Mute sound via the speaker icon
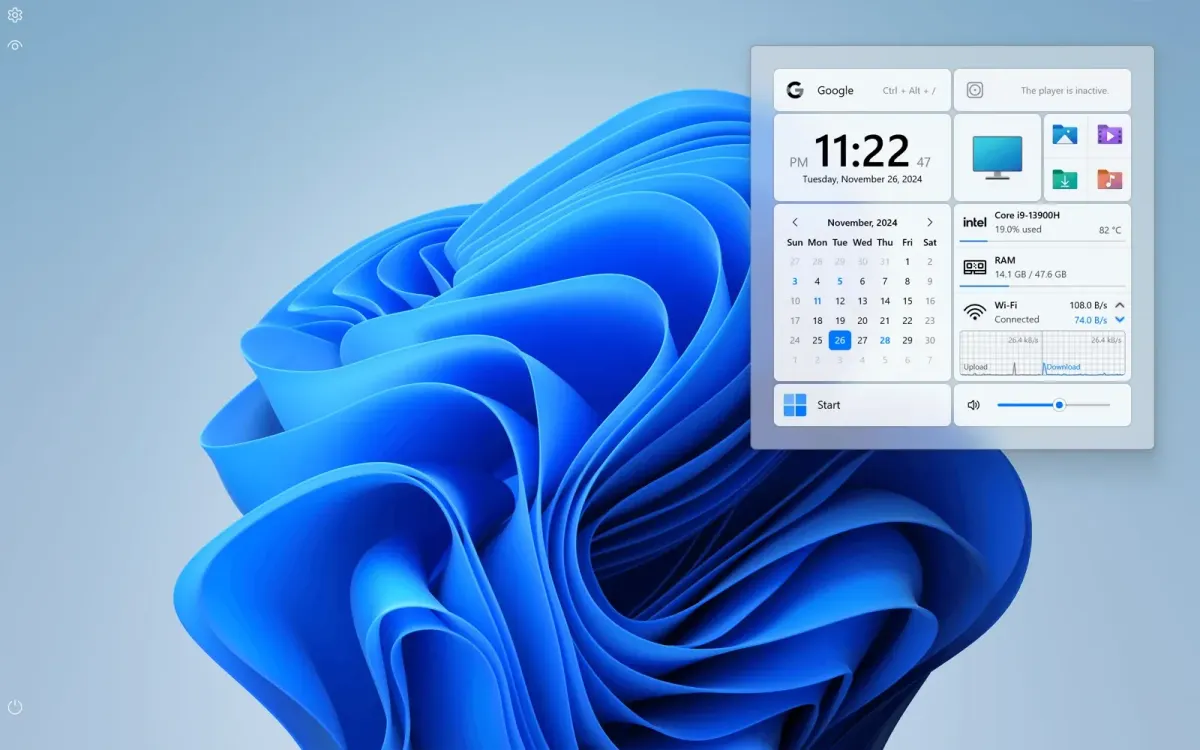The image size is (1200, 750). pyautogui.click(x=974, y=405)
